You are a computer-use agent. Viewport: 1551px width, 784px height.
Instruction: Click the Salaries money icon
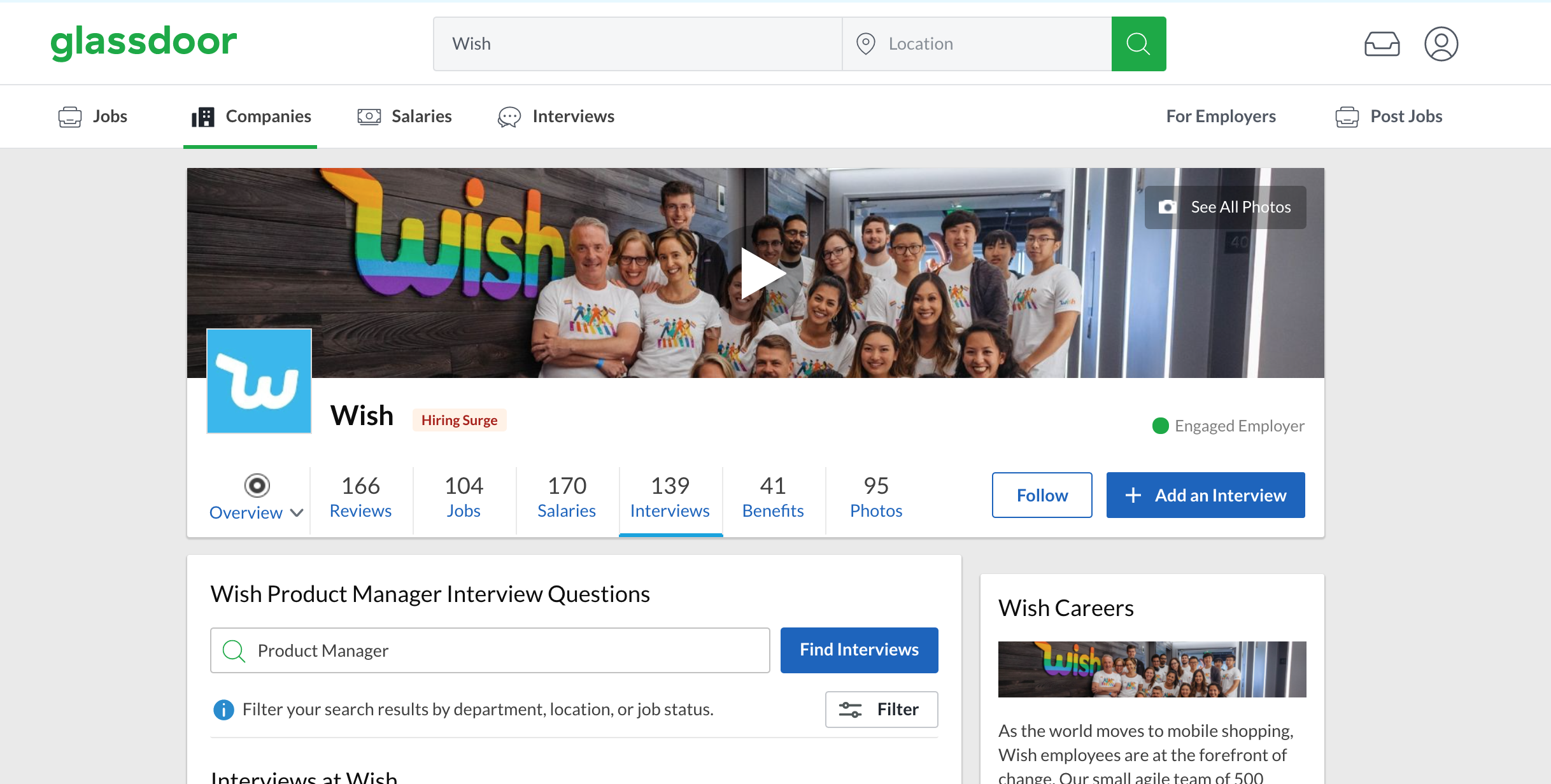pos(369,116)
